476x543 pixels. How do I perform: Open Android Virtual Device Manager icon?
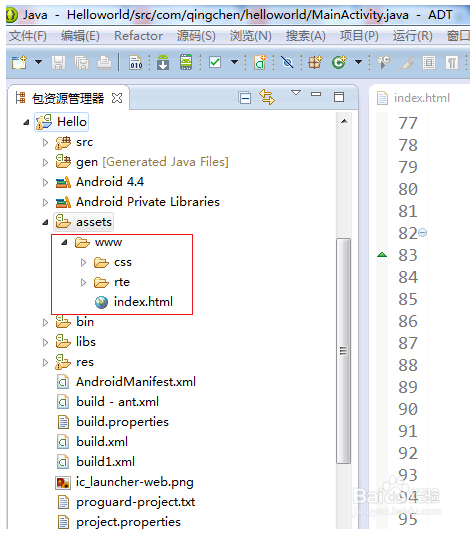tap(186, 62)
